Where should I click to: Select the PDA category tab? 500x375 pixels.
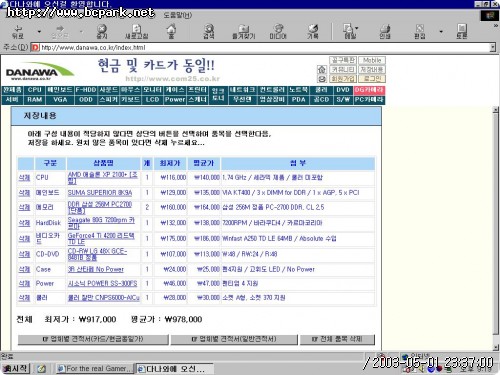pos(298,100)
